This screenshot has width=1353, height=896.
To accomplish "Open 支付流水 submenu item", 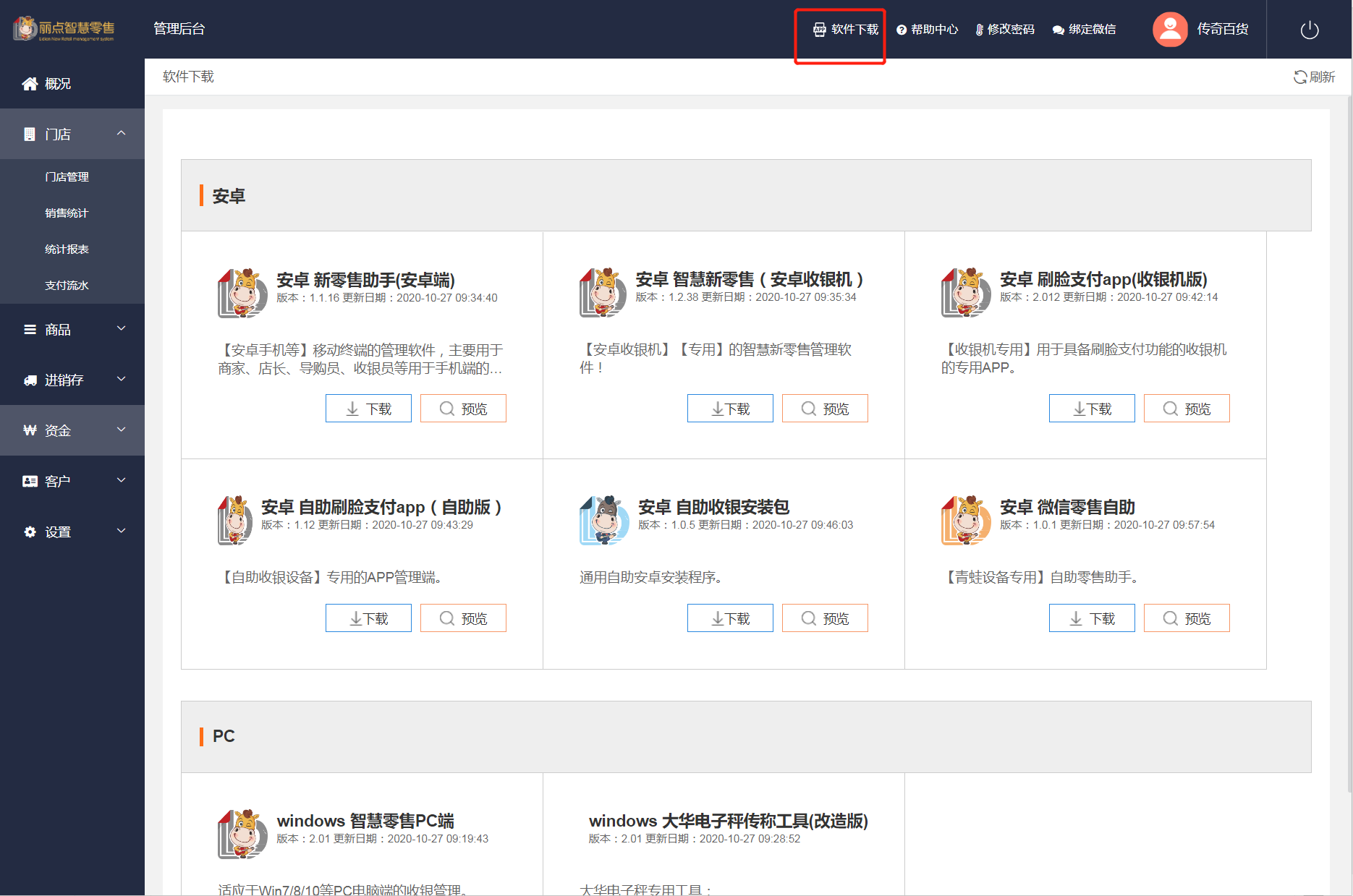I will click(x=67, y=286).
